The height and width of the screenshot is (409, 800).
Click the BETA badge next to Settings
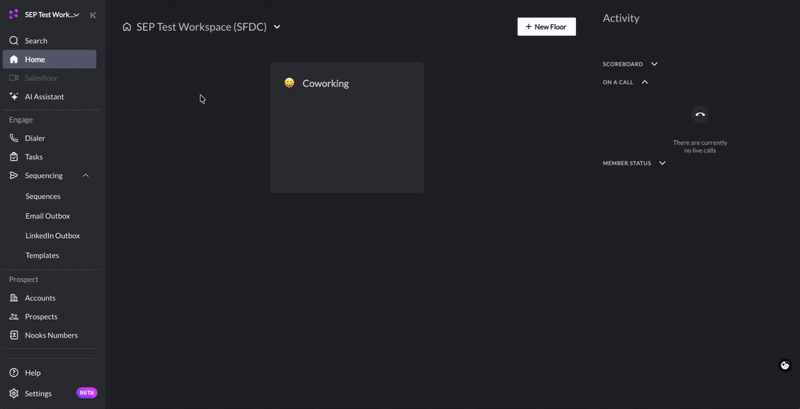pyautogui.click(x=87, y=393)
